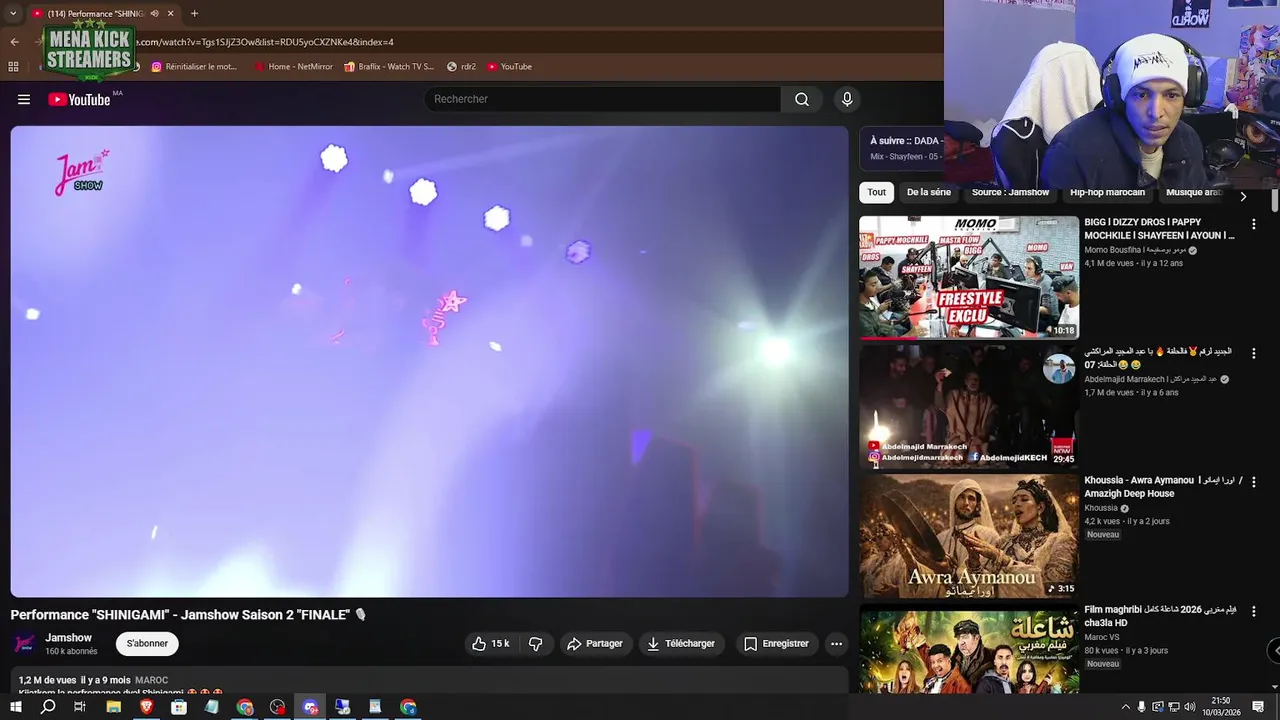Dislike the video with the thumbs-down icon
1280x720 pixels.
pyautogui.click(x=535, y=644)
